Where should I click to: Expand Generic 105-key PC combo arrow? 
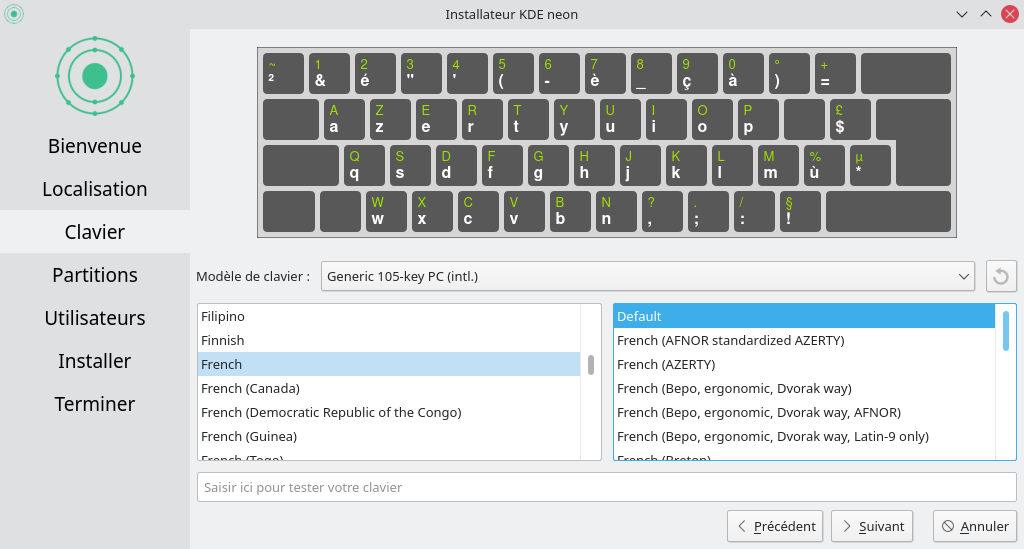coord(963,276)
